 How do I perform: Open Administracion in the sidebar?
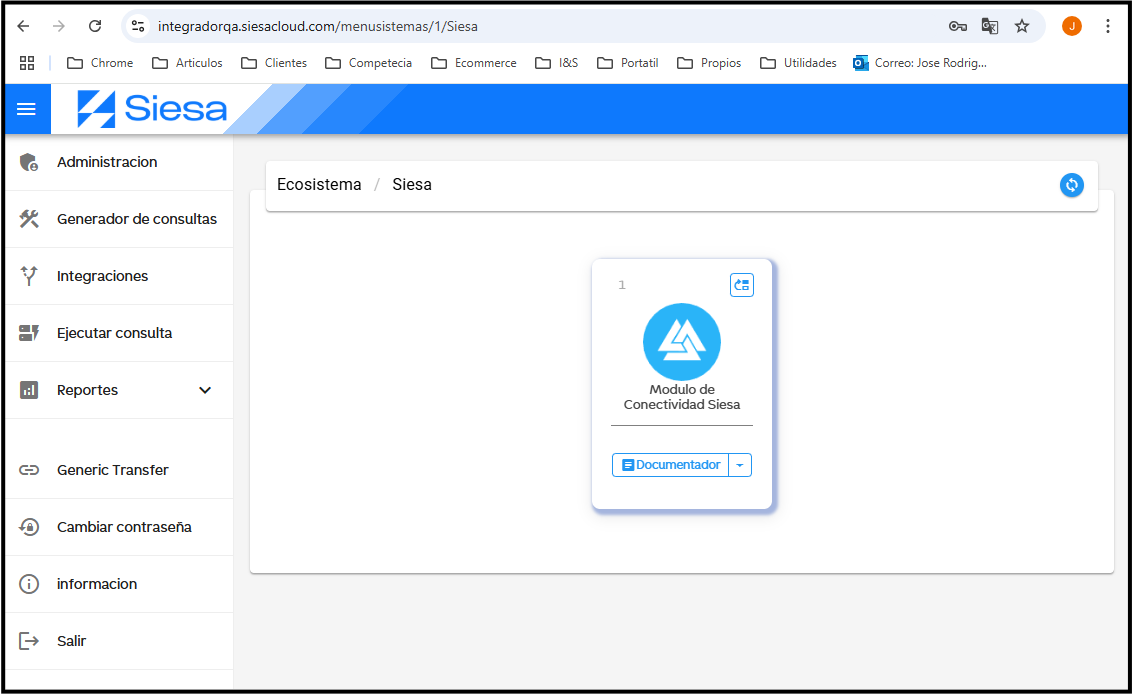[107, 162]
